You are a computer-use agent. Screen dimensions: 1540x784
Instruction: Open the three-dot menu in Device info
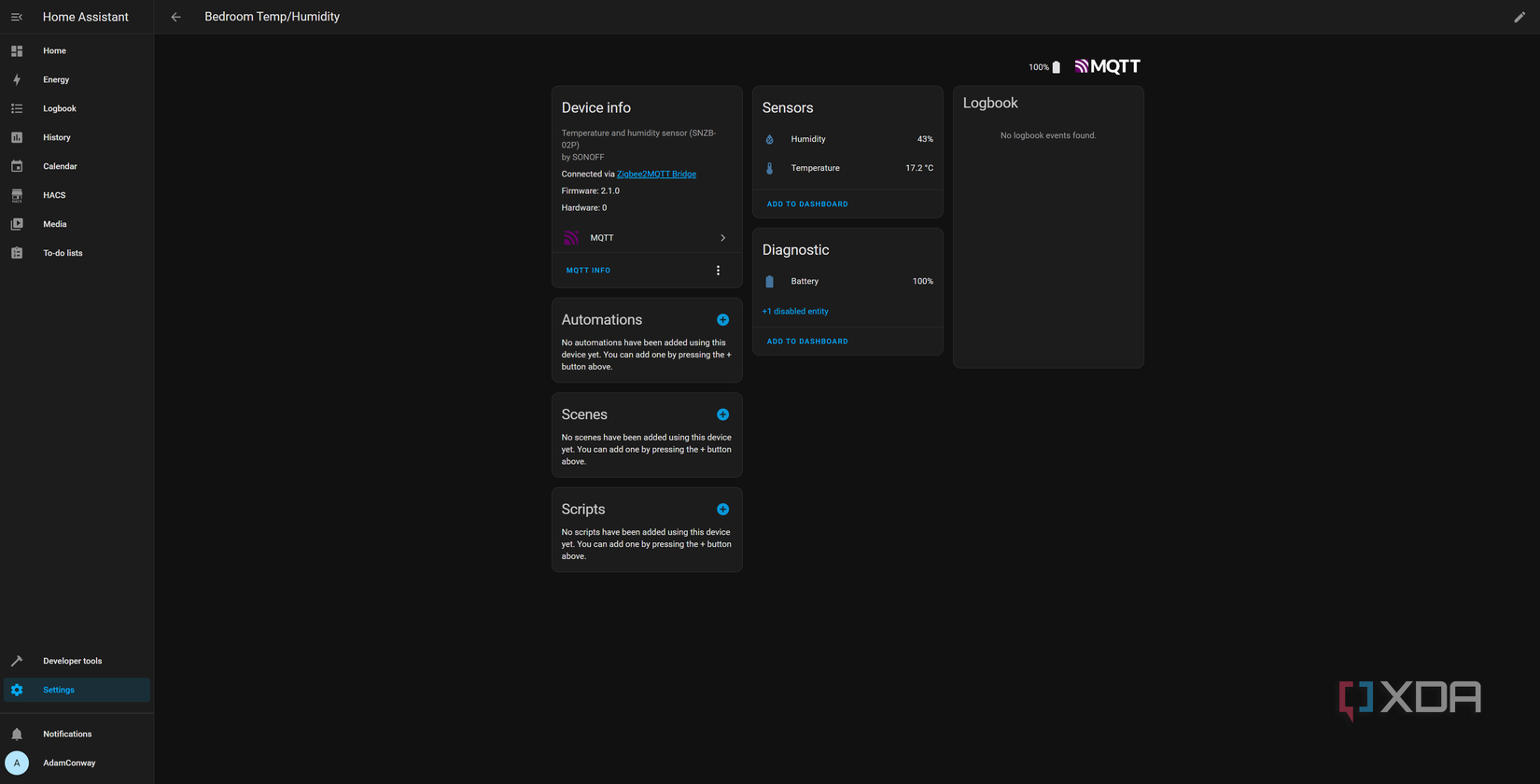click(718, 271)
